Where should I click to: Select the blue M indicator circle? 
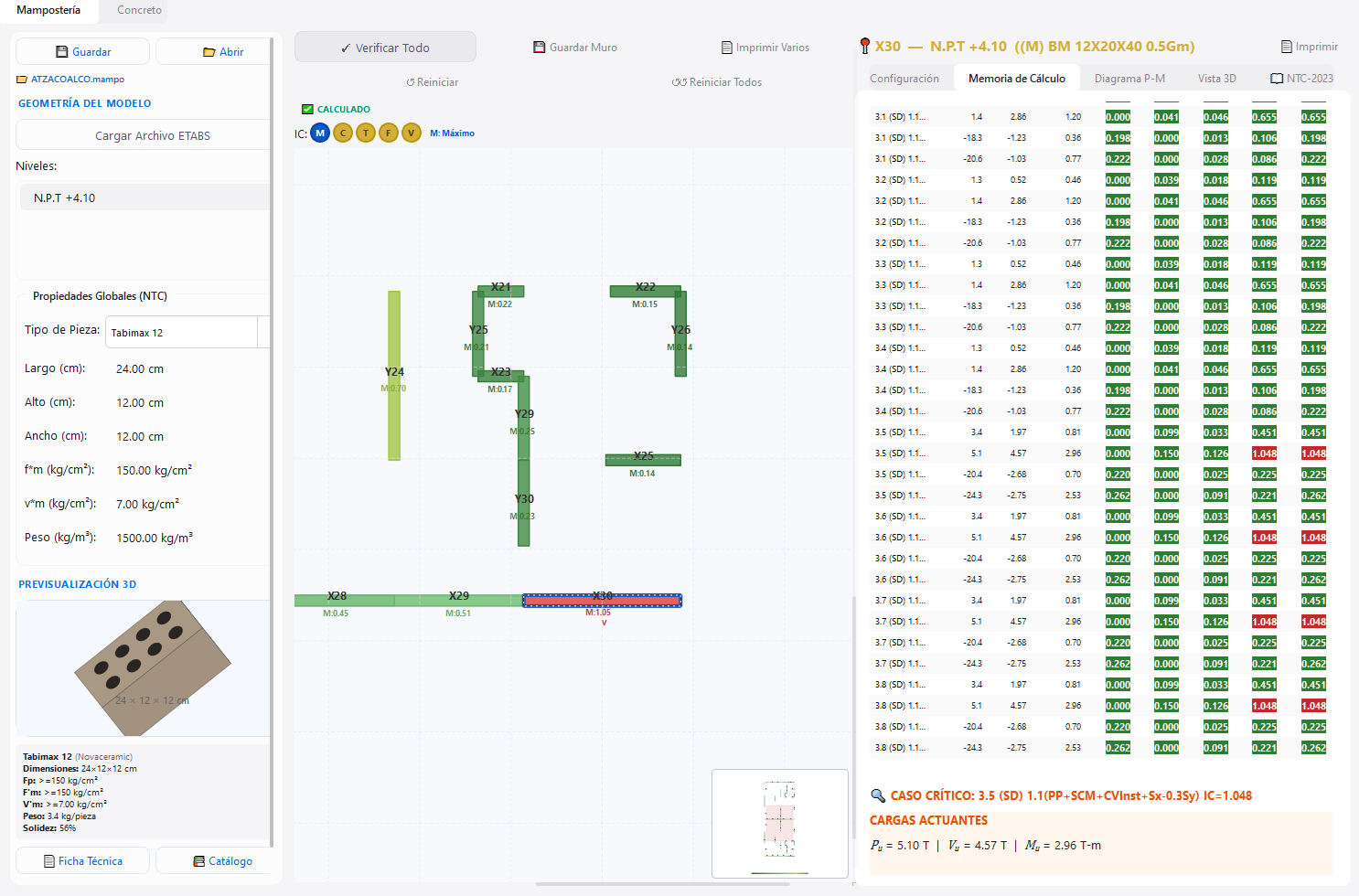pyautogui.click(x=320, y=133)
